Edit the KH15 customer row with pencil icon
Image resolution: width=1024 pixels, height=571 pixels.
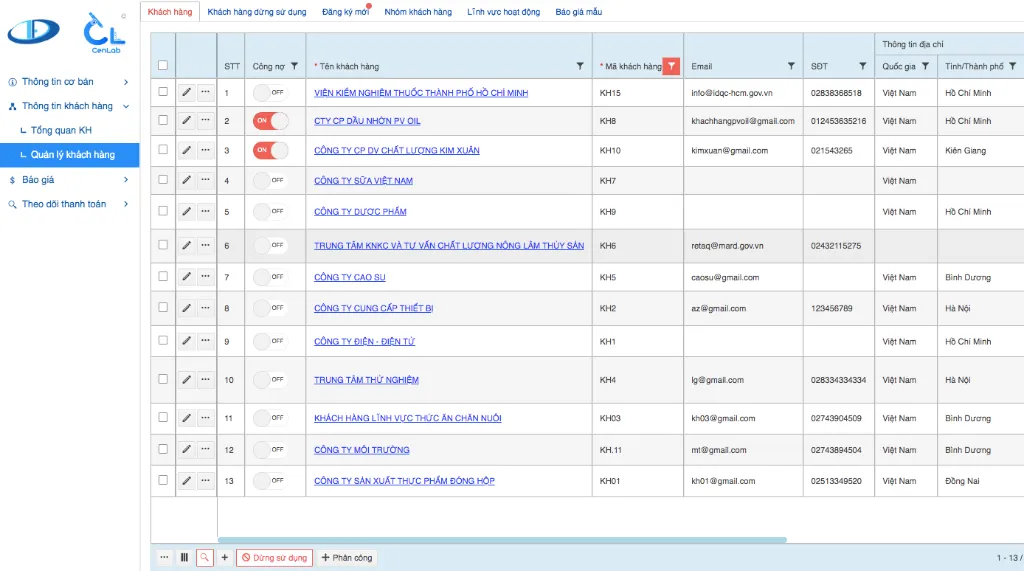tap(187, 92)
